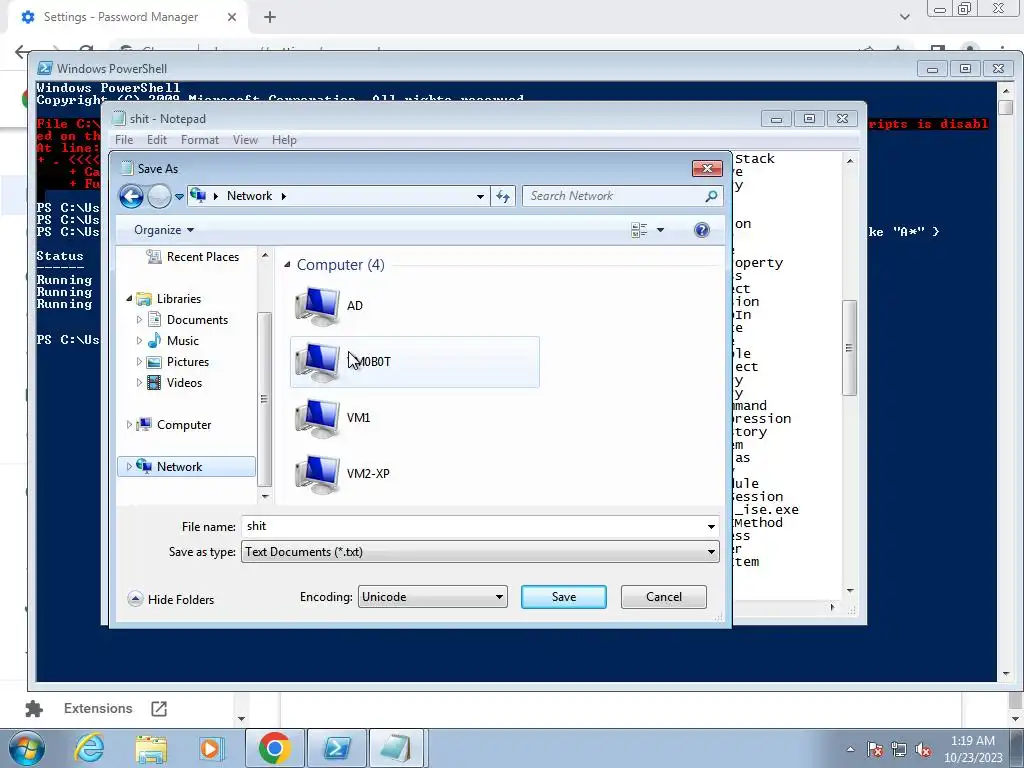
Task: Close the Save As dialog
Action: [x=707, y=168]
